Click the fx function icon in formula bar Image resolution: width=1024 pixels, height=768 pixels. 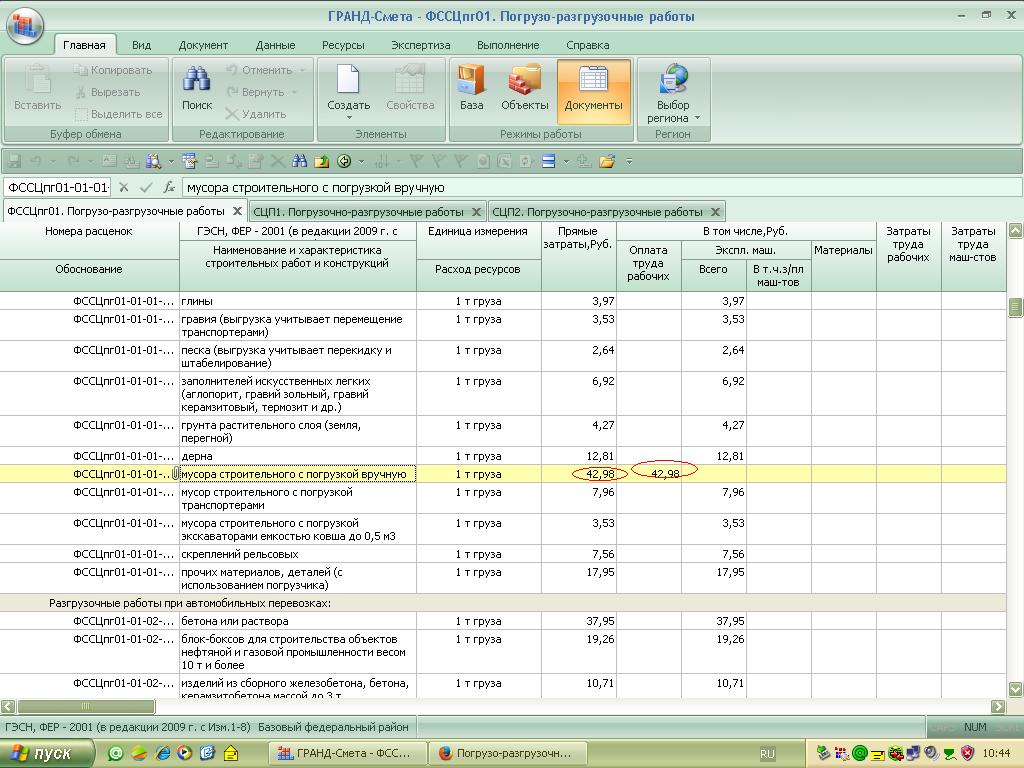[x=169, y=187]
